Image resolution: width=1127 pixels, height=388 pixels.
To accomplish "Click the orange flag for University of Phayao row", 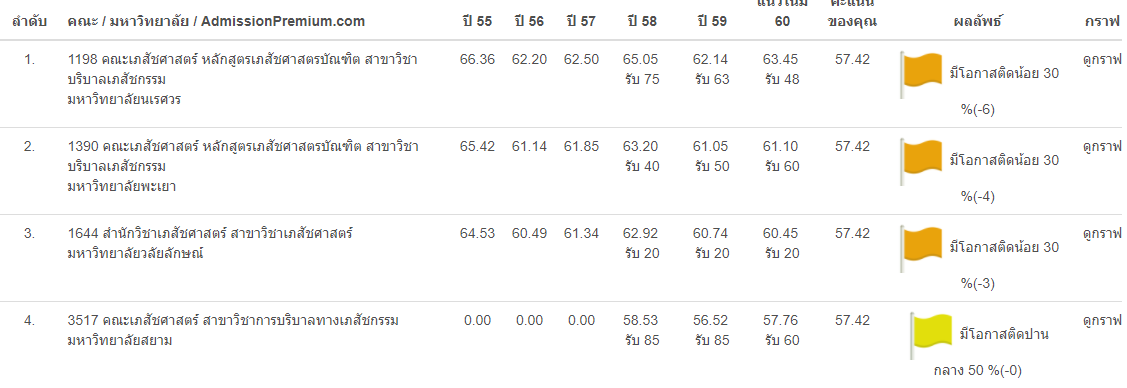I will coord(921,162).
